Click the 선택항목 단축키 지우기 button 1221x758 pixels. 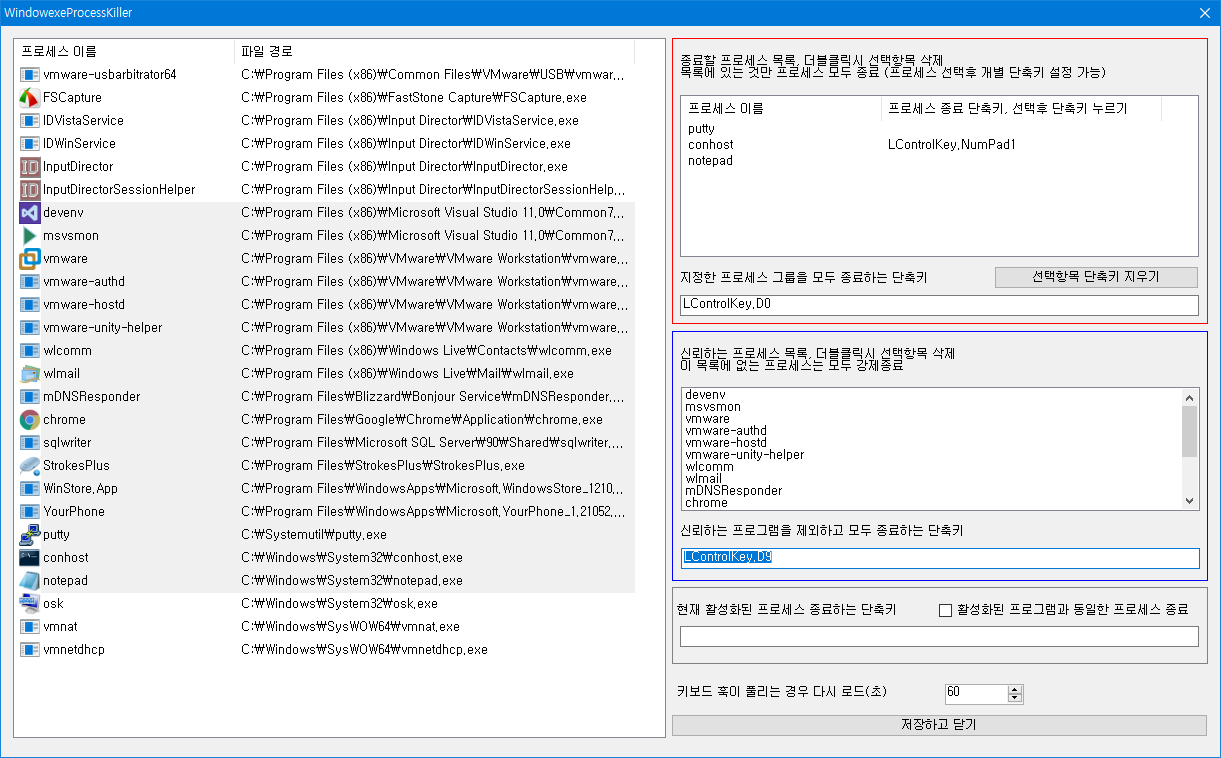pyautogui.click(x=1096, y=277)
